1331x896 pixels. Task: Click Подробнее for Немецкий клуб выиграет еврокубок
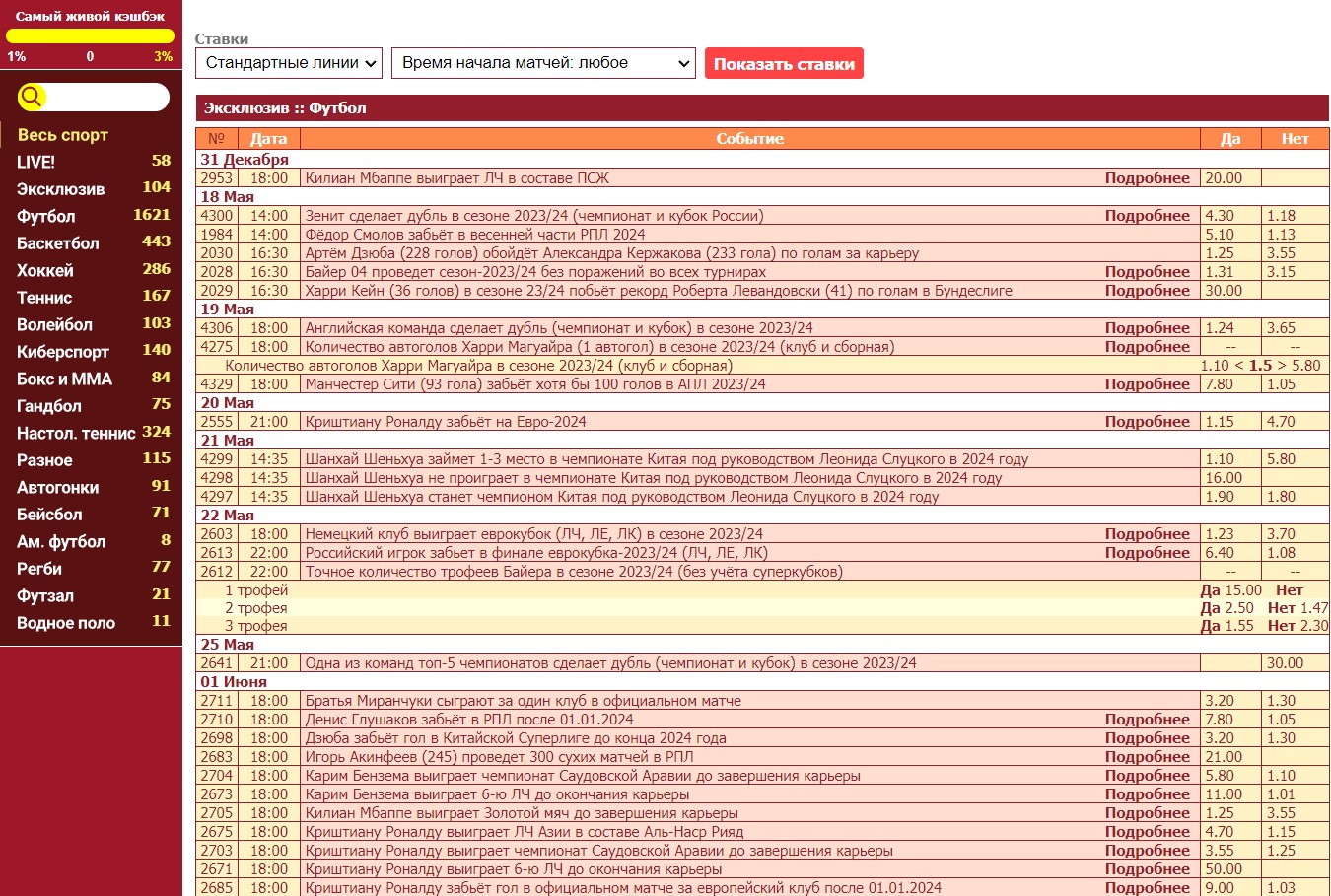(x=1147, y=534)
